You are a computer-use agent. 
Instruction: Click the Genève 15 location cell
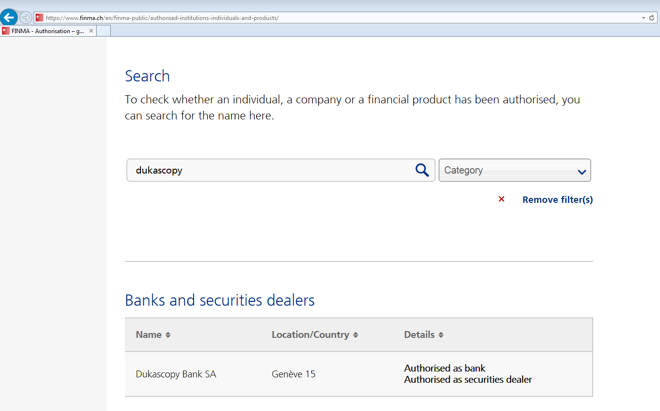tap(293, 374)
